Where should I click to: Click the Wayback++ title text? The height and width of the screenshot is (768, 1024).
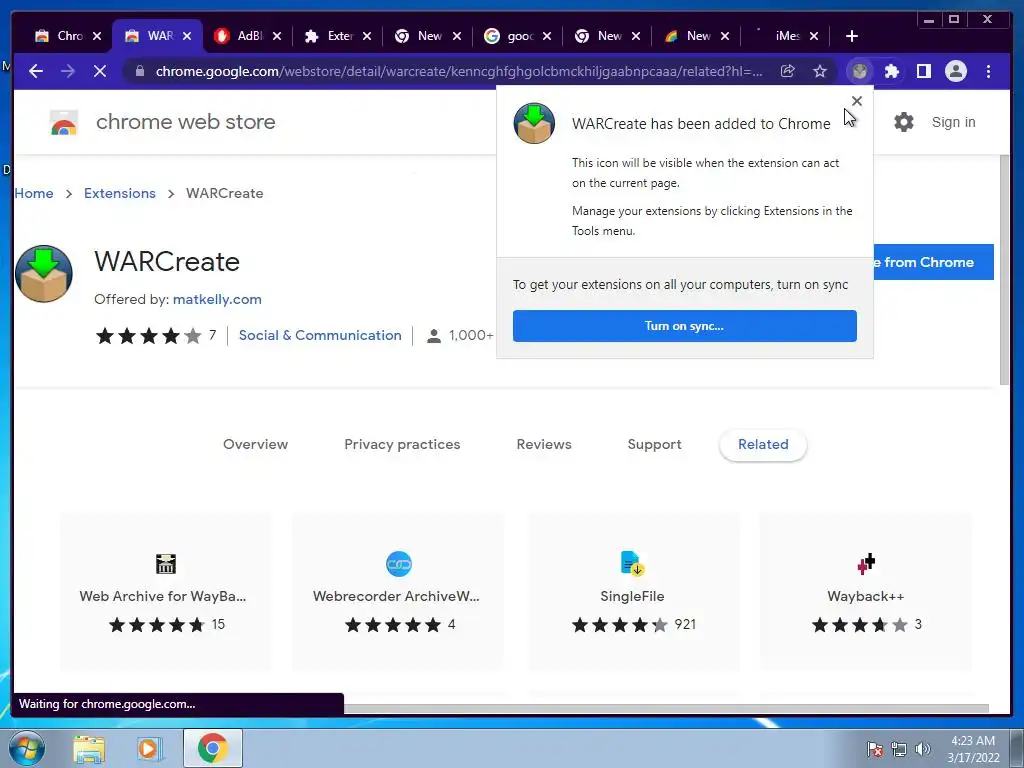pos(866,596)
